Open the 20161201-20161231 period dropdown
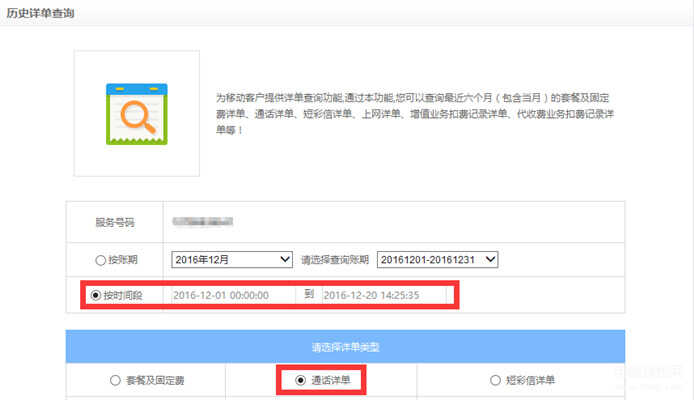The width and height of the screenshot is (694, 400). (437, 260)
